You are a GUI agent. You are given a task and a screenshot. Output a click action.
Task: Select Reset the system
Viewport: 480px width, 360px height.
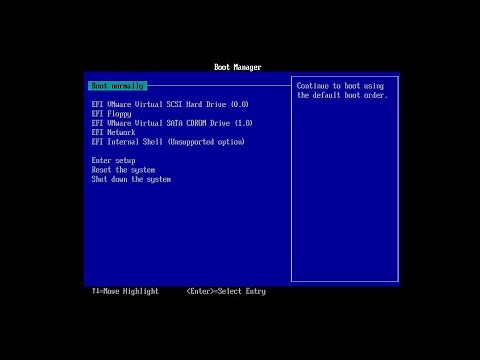[x=123, y=170]
